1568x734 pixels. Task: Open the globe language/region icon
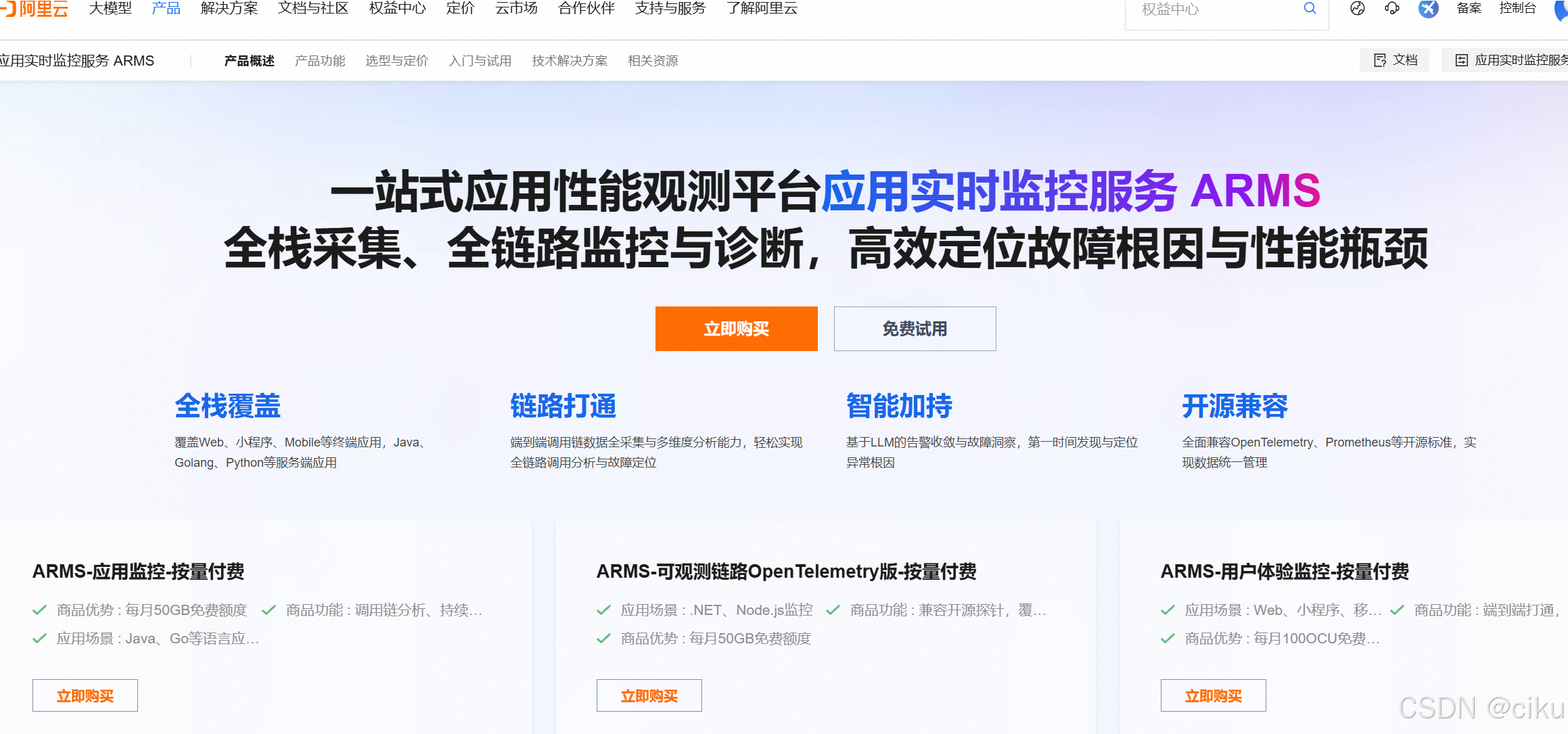point(1357,8)
